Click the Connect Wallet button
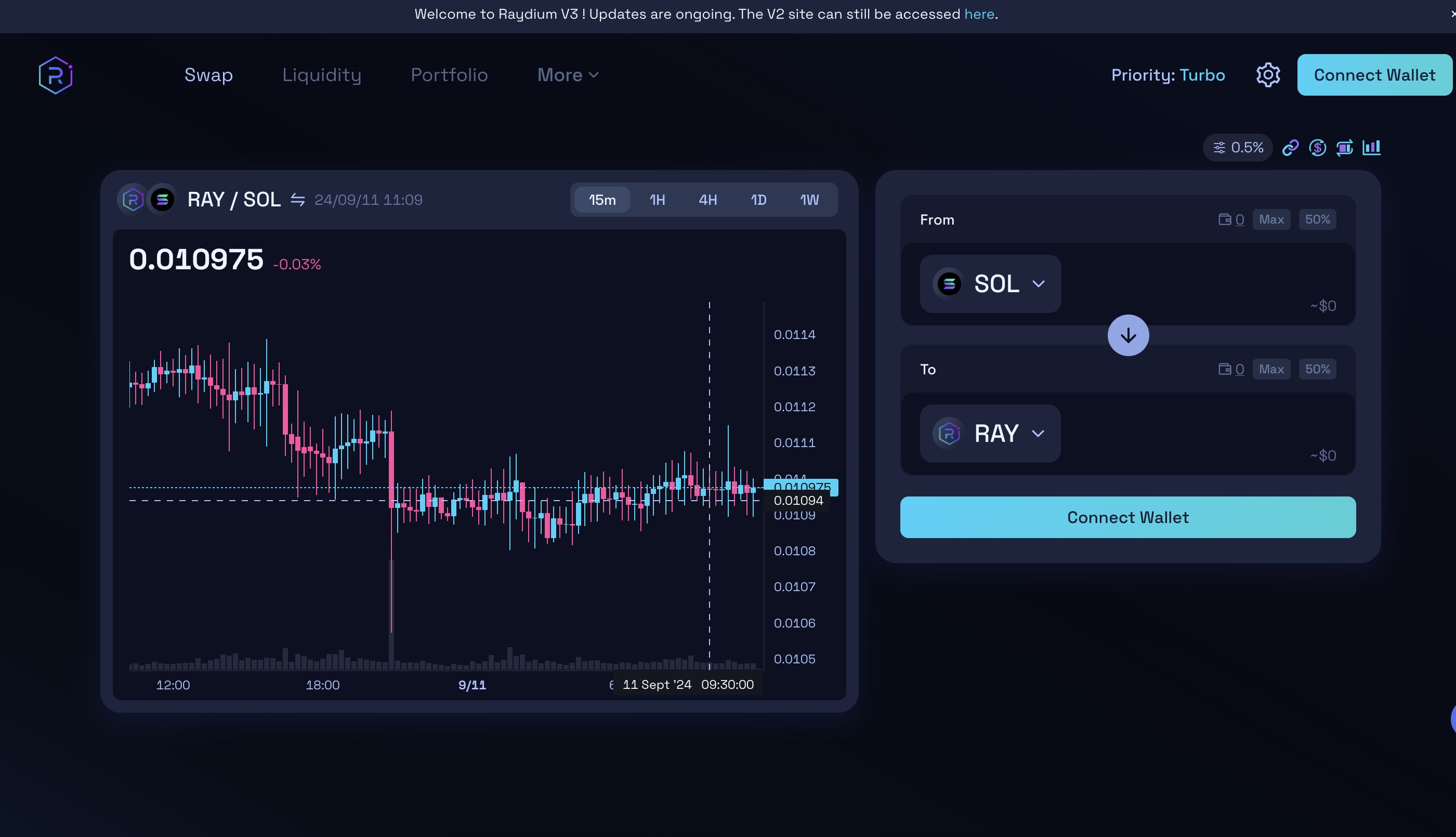Image resolution: width=1456 pixels, height=837 pixels. coord(1374,75)
